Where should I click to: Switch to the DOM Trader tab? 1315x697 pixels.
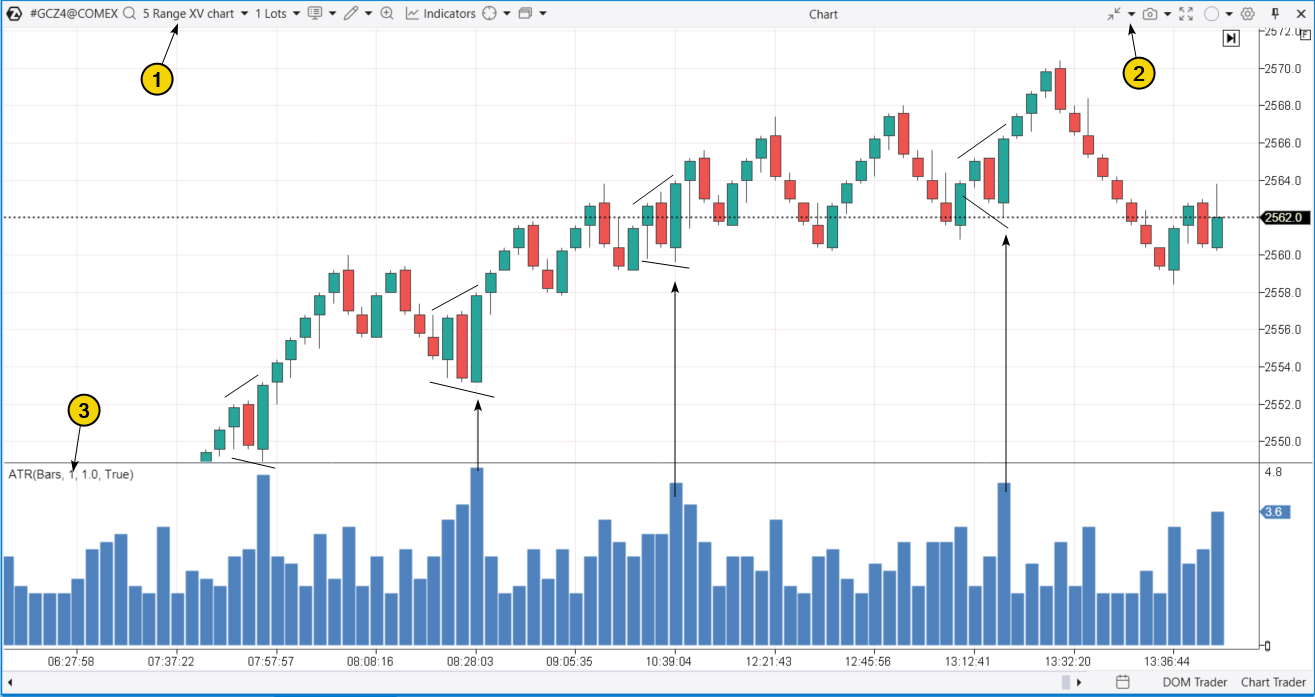click(x=1194, y=682)
